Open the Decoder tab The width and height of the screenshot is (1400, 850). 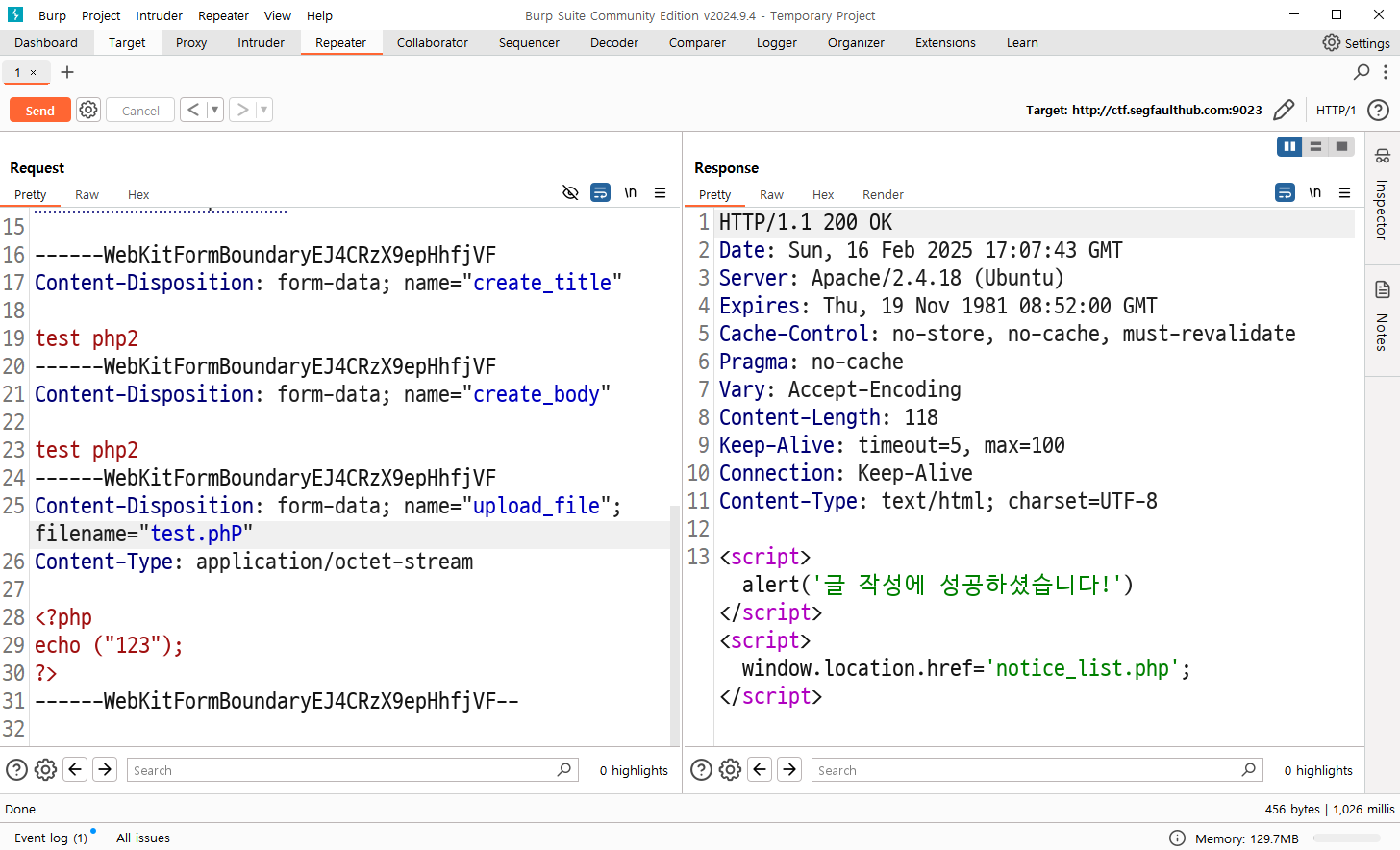tap(614, 42)
